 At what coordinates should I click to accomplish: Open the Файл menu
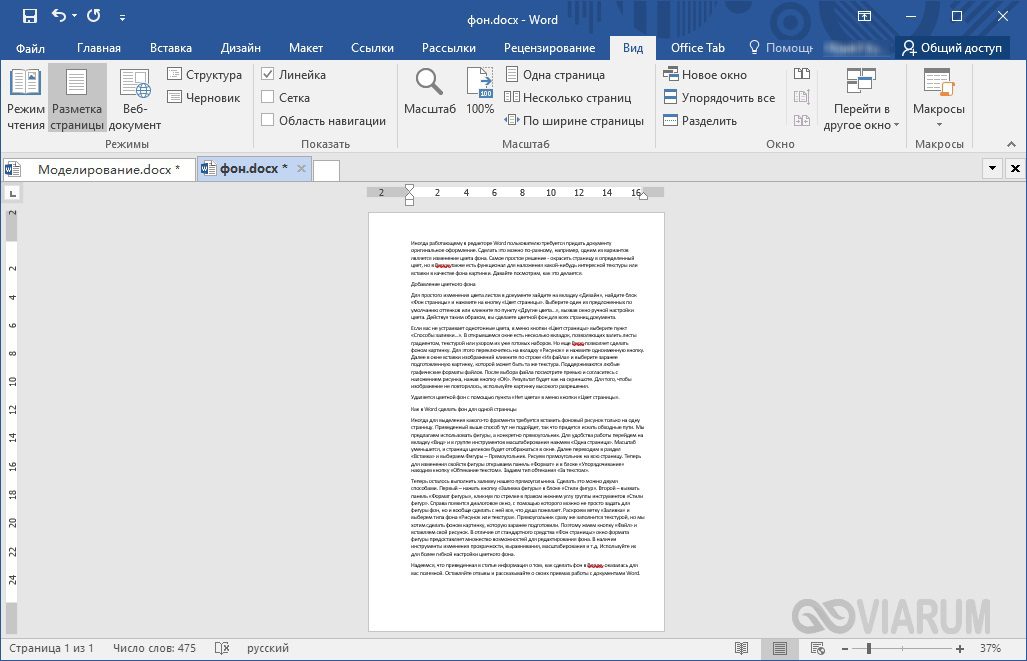30,48
